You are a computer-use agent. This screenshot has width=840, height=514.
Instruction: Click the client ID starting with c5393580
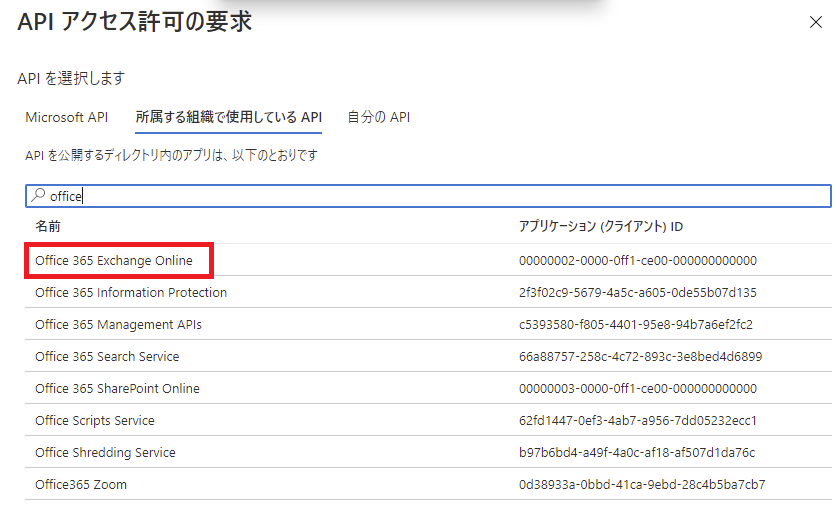point(636,325)
